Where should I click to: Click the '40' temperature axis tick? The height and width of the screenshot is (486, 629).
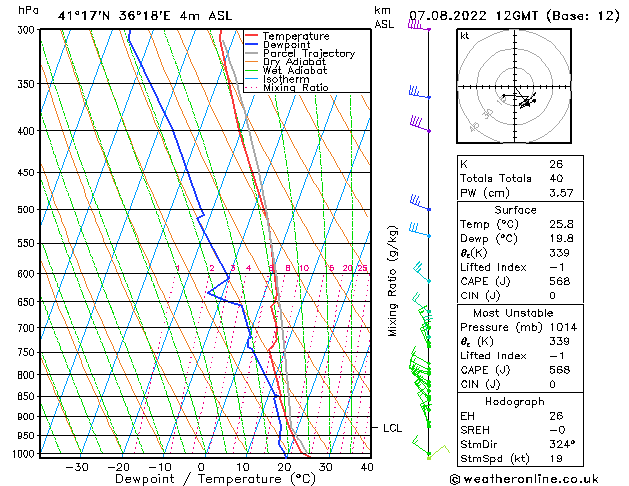[367, 467]
